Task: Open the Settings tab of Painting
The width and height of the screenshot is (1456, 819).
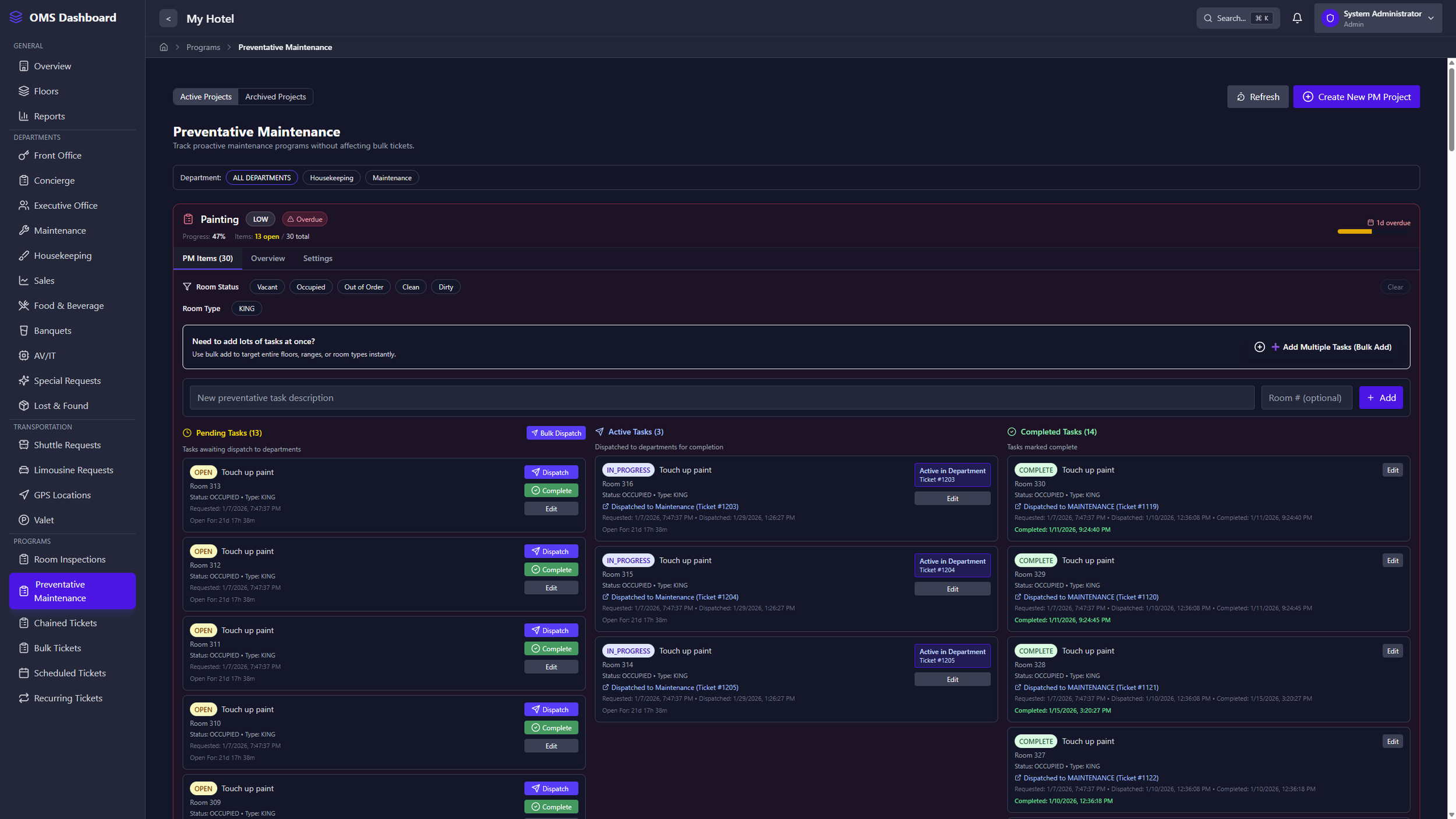Action: point(317,259)
